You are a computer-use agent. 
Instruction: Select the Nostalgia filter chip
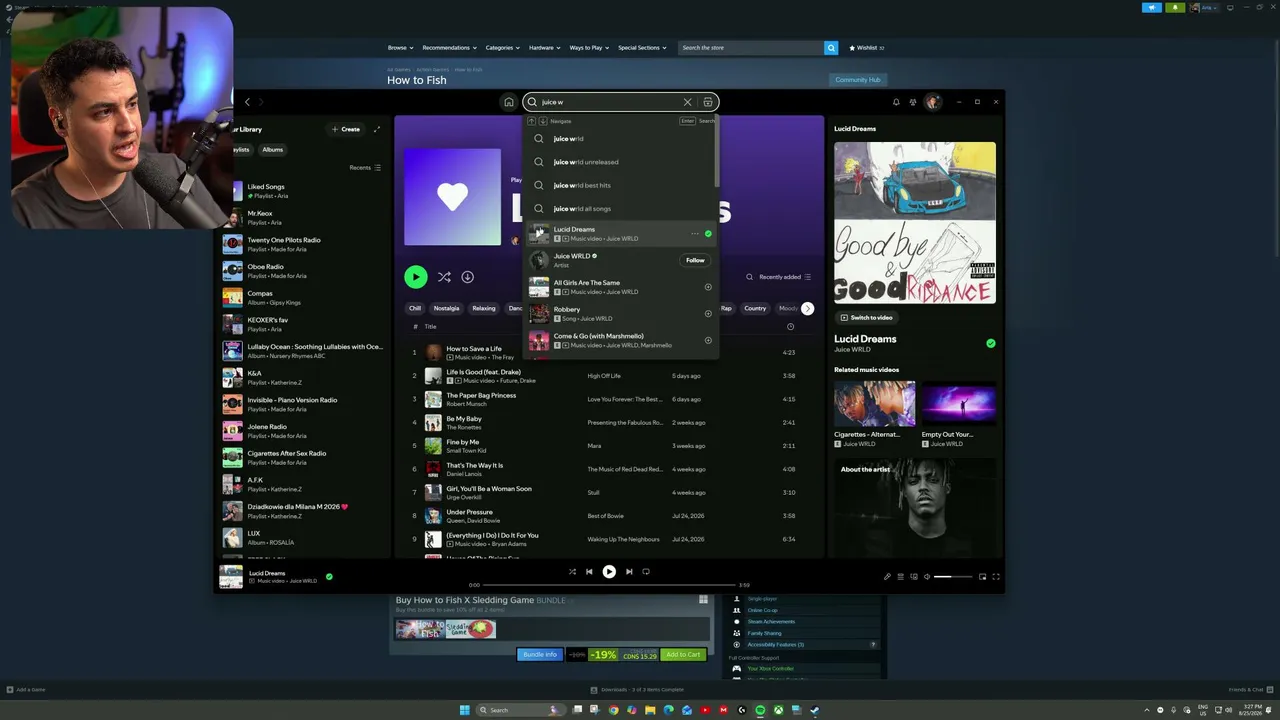coord(447,309)
